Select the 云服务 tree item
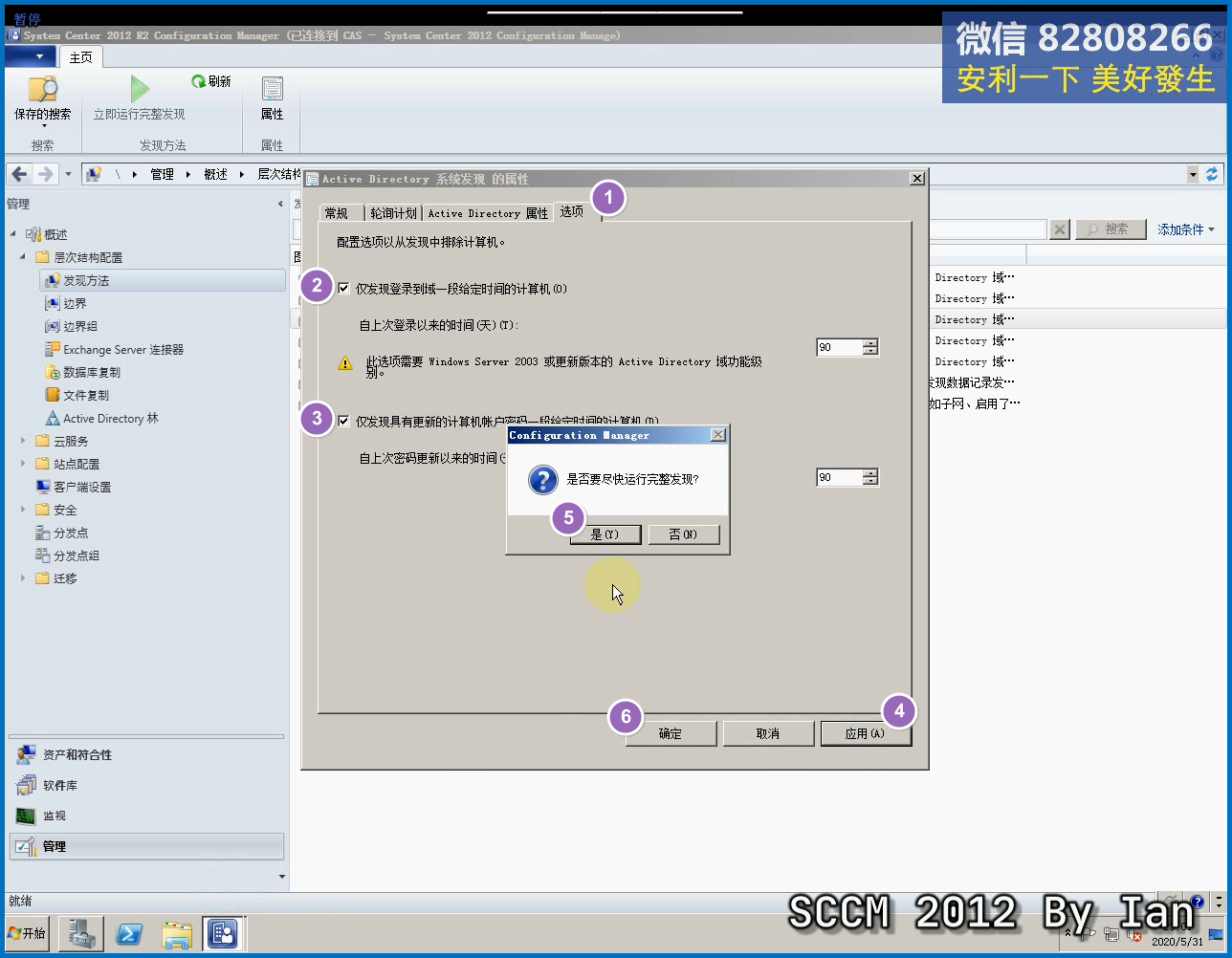1232x958 pixels. pyautogui.click(x=71, y=441)
